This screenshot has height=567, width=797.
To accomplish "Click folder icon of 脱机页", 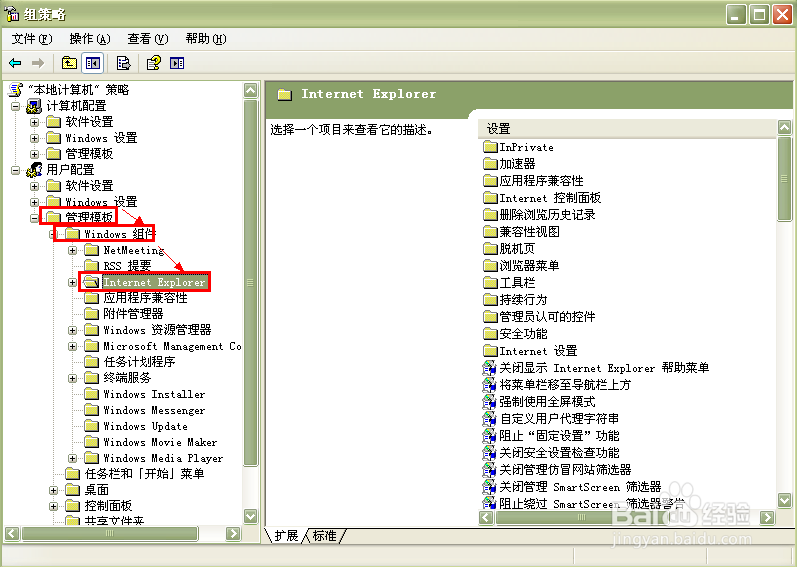I will coord(490,248).
